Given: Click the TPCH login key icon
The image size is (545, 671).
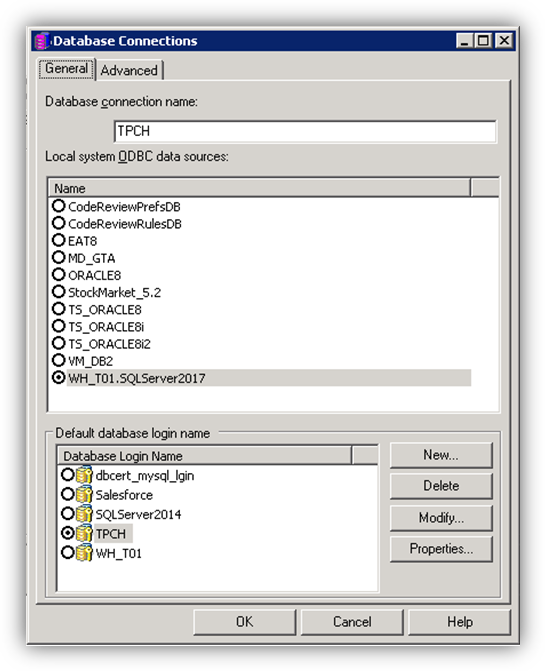Looking at the screenshot, I should coord(84,534).
